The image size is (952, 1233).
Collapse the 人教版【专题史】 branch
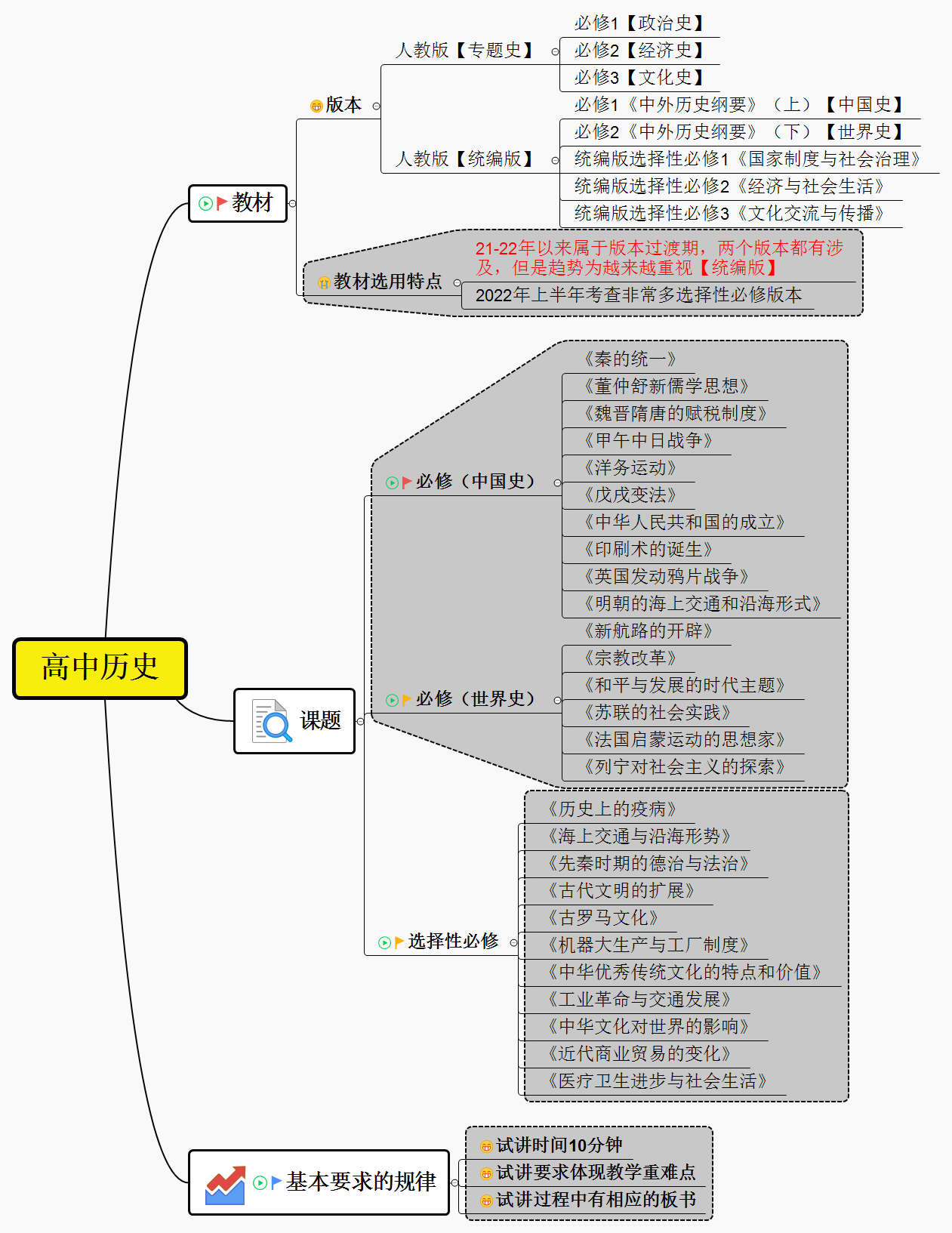555,51
